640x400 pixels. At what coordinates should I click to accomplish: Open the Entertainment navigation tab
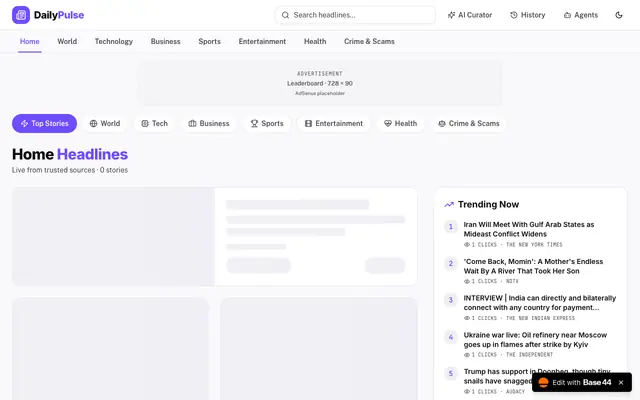(262, 42)
